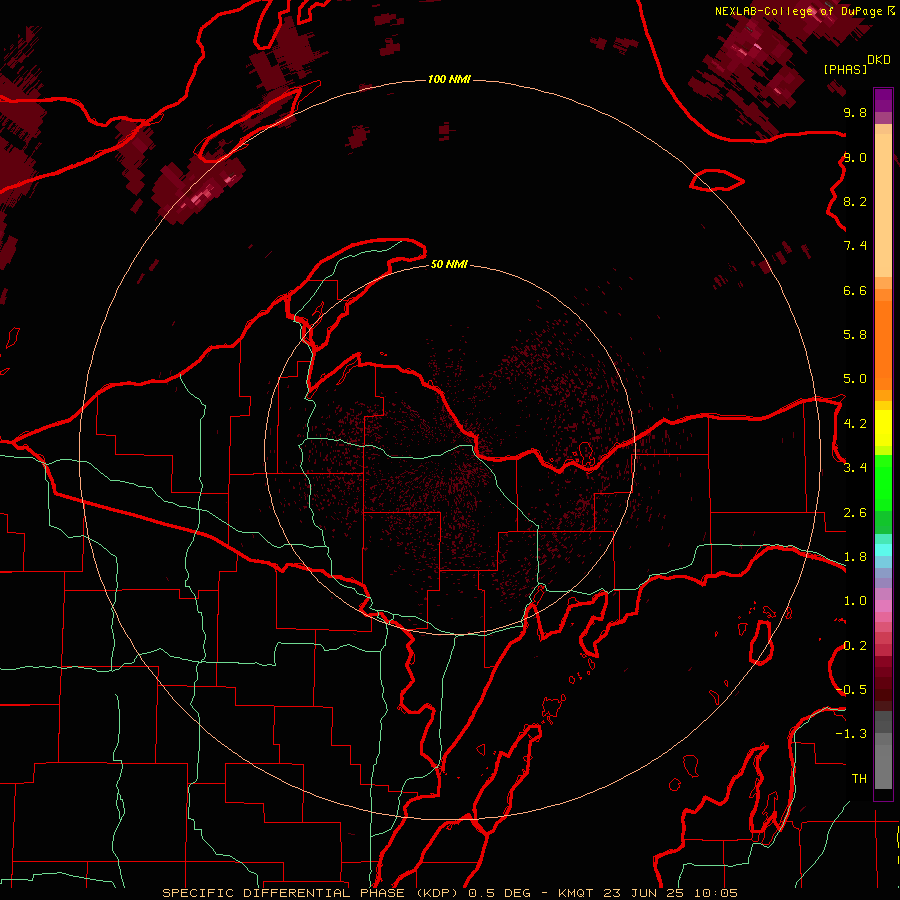Select the 1.0 scale value label
The height and width of the screenshot is (900, 900).
pos(855,601)
